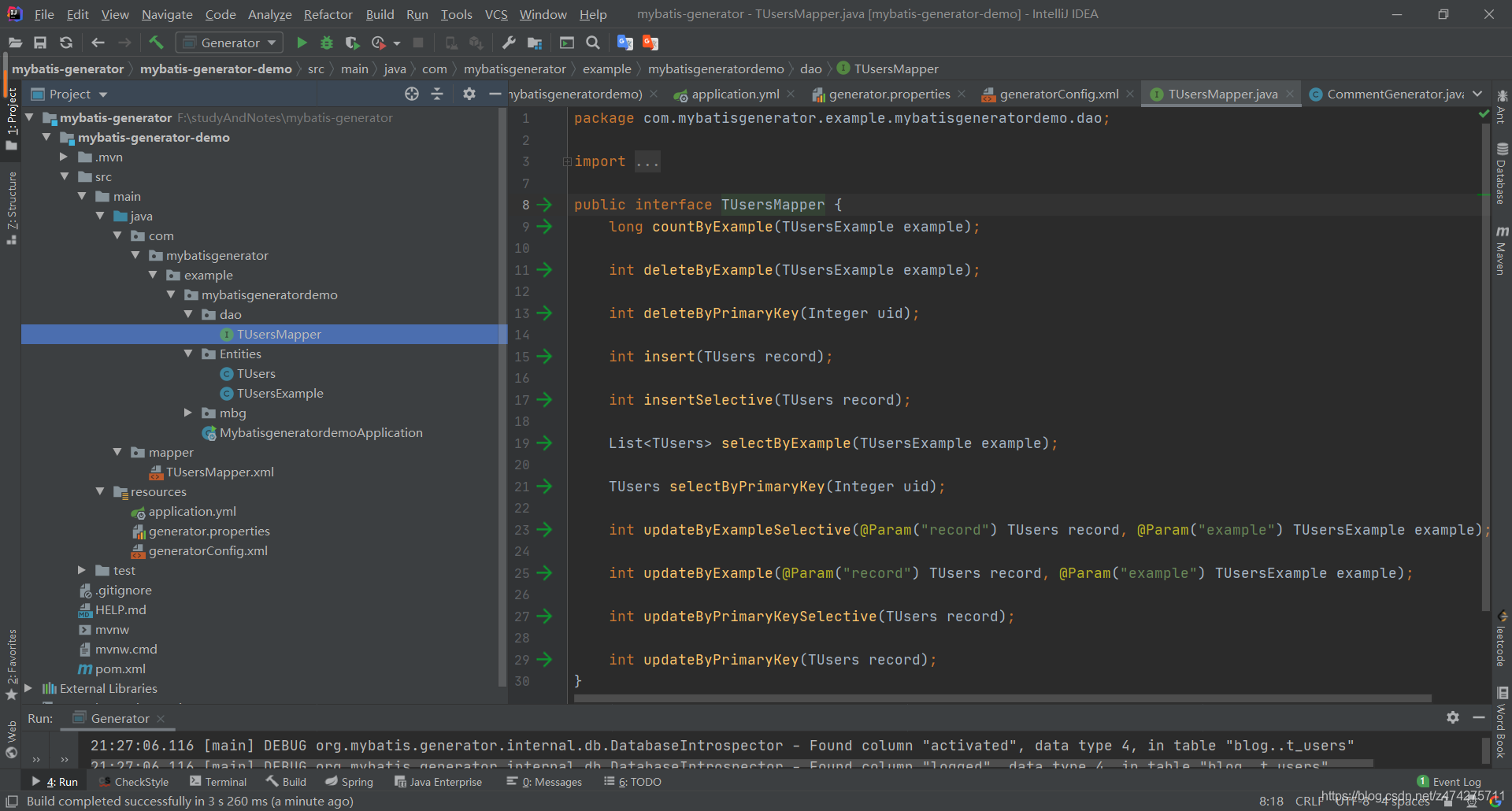Toggle the 2: Favorites tool window stripe
This screenshot has width=1512, height=811.
(12, 664)
